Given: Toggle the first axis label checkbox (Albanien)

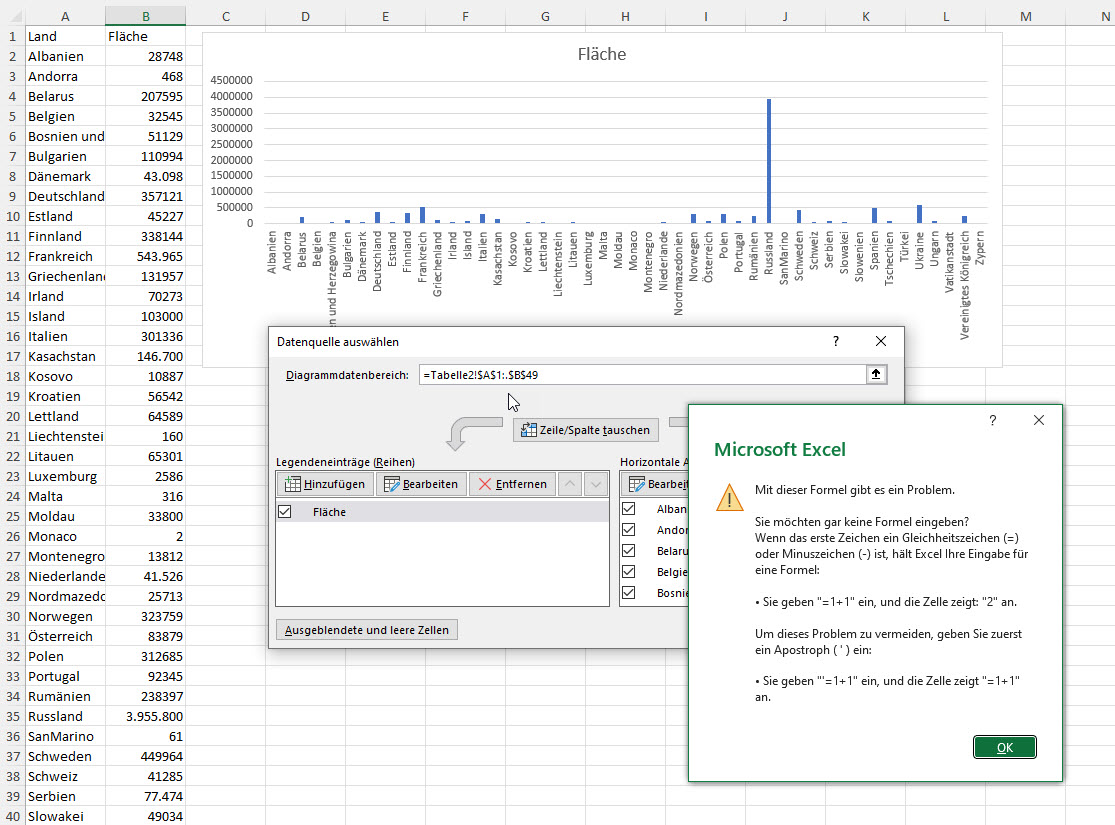Looking at the screenshot, I should [x=629, y=509].
